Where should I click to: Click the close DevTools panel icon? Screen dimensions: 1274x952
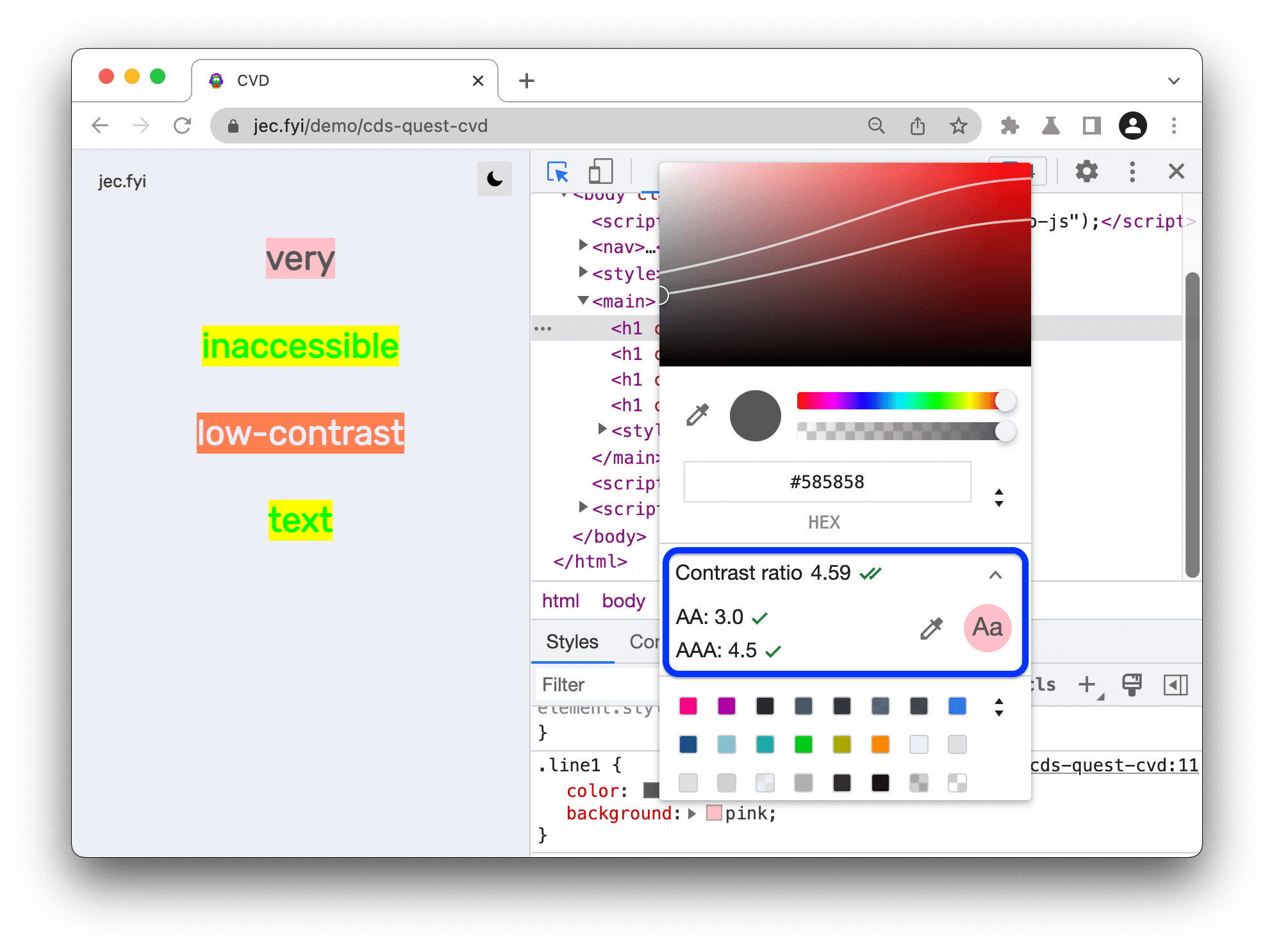point(1175,172)
